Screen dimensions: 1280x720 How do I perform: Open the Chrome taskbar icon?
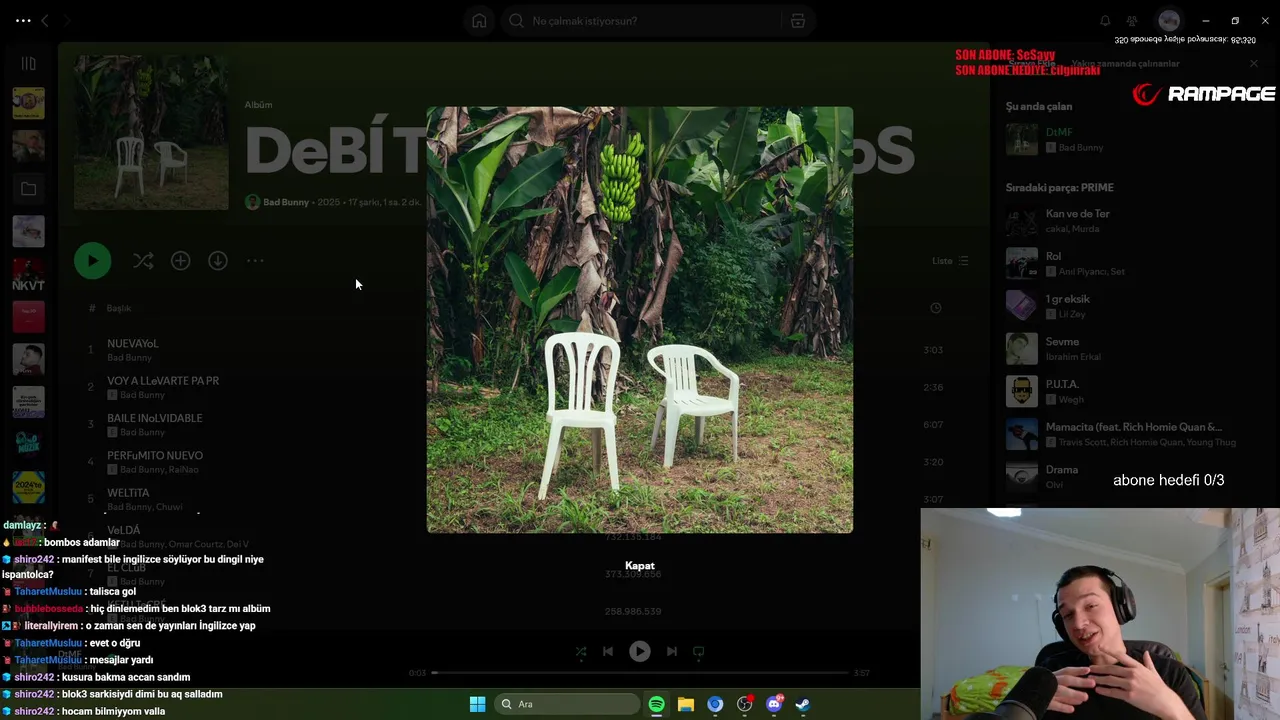(715, 704)
